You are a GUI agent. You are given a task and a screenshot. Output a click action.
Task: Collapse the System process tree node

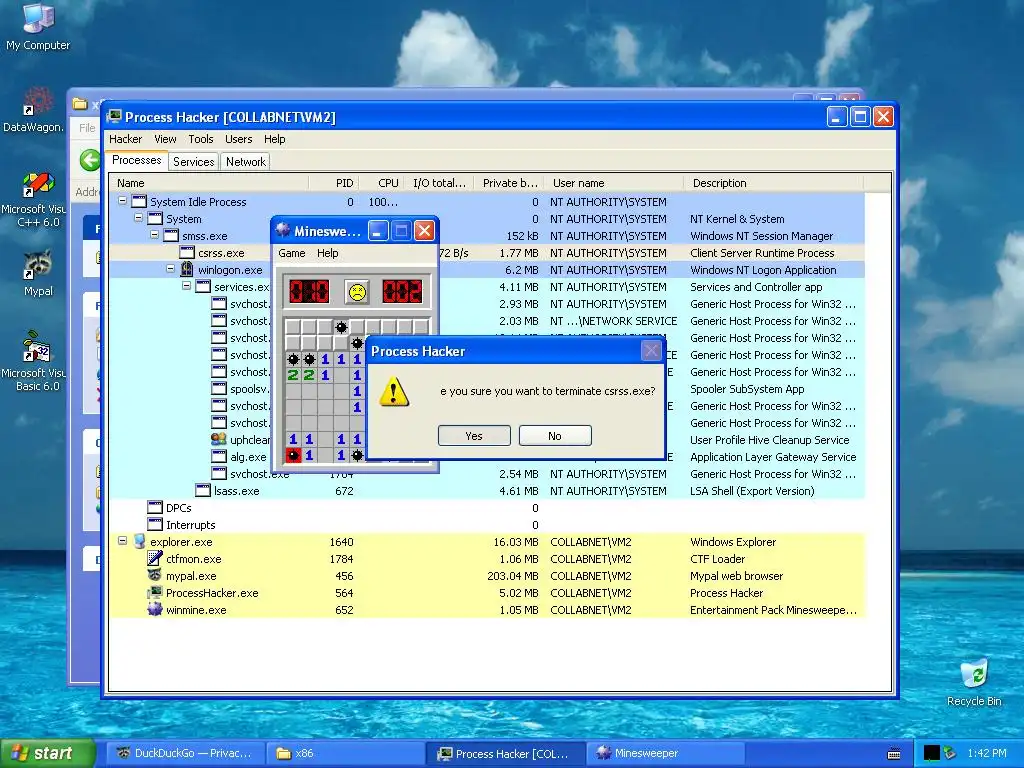tap(138, 218)
